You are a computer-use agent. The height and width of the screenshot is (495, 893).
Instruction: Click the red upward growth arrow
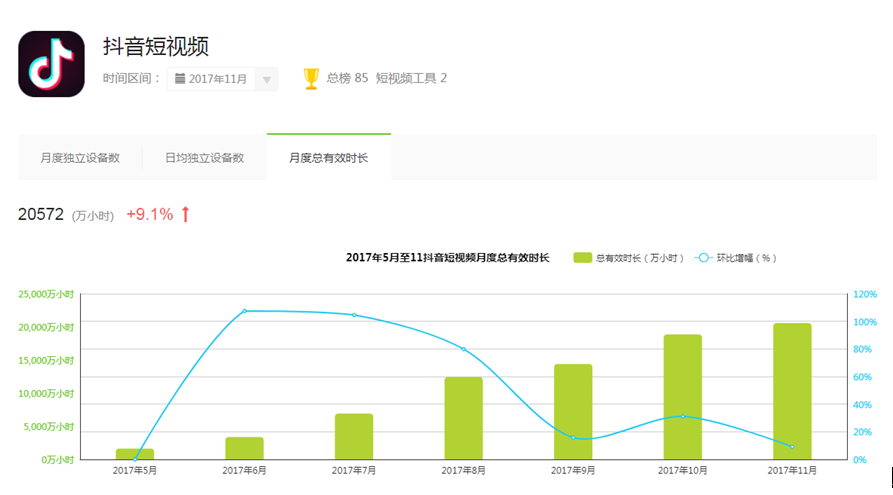(x=185, y=214)
